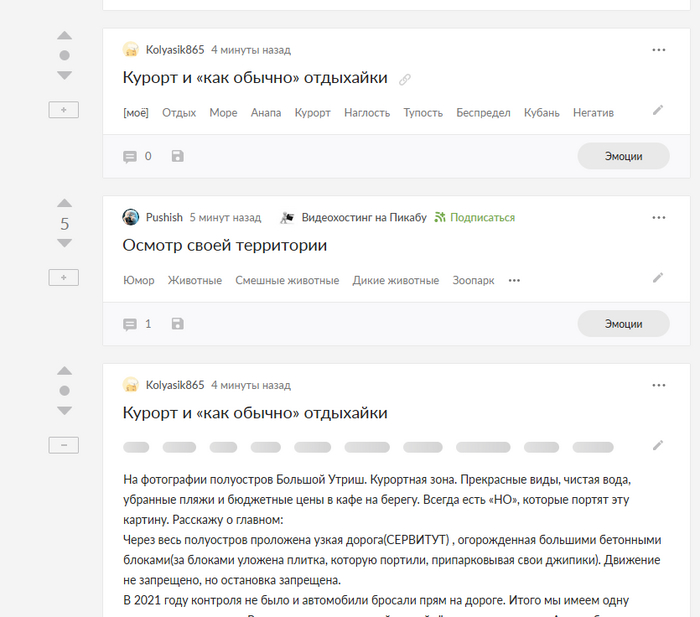Open 'Видеохостинг на Пикабу' community

(364, 217)
